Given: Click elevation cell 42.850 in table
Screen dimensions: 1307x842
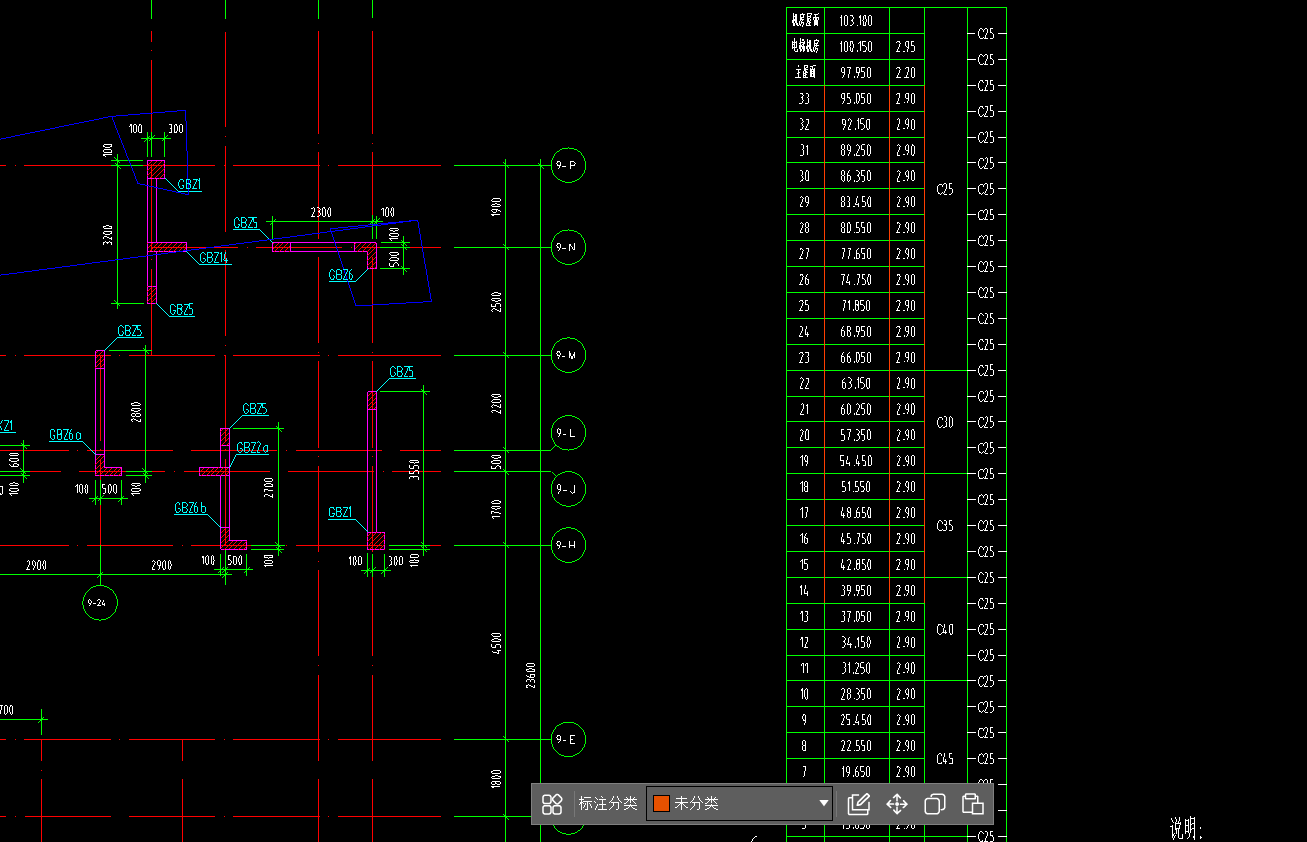Looking at the screenshot, I should pos(856,565).
